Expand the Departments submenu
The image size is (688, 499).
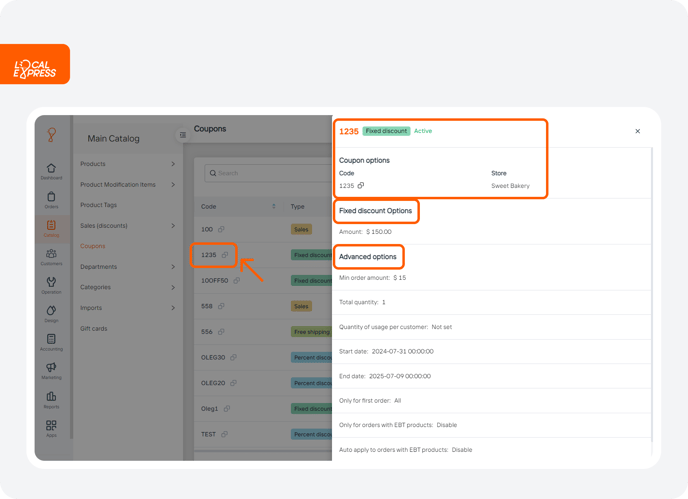click(x=173, y=267)
